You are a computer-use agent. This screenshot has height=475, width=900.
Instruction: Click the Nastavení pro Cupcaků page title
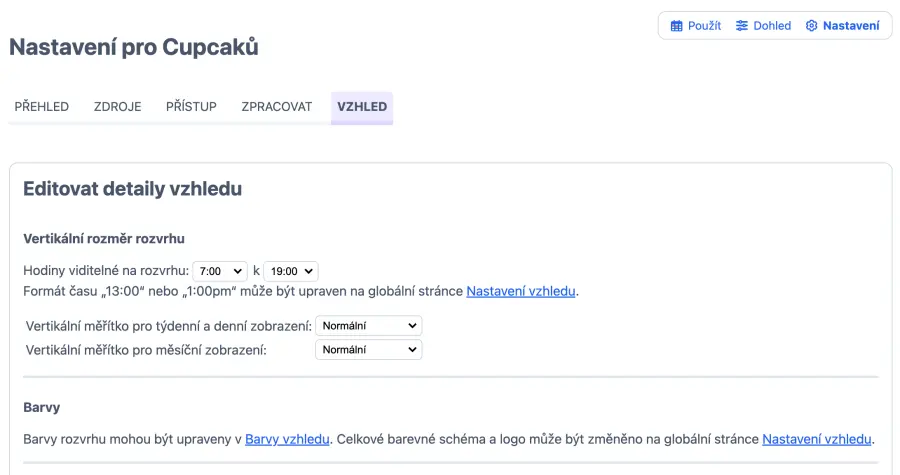[134, 47]
